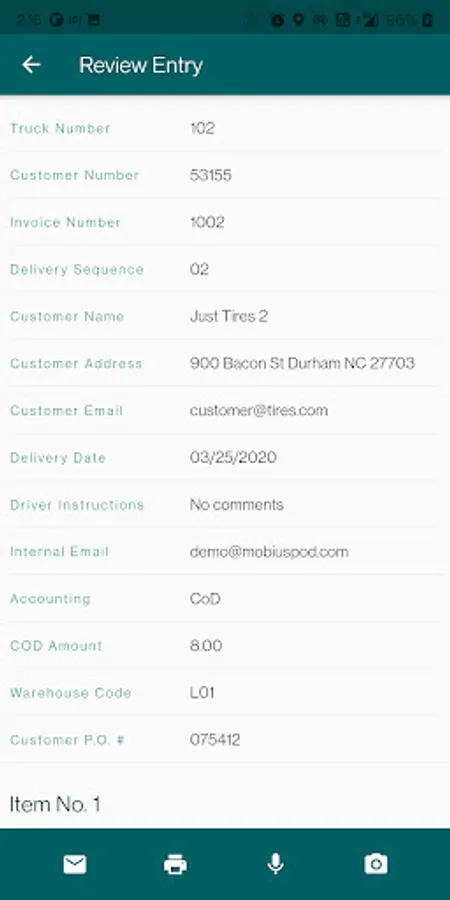
Task: Tap the alarm icon in status bar
Action: 277,21
